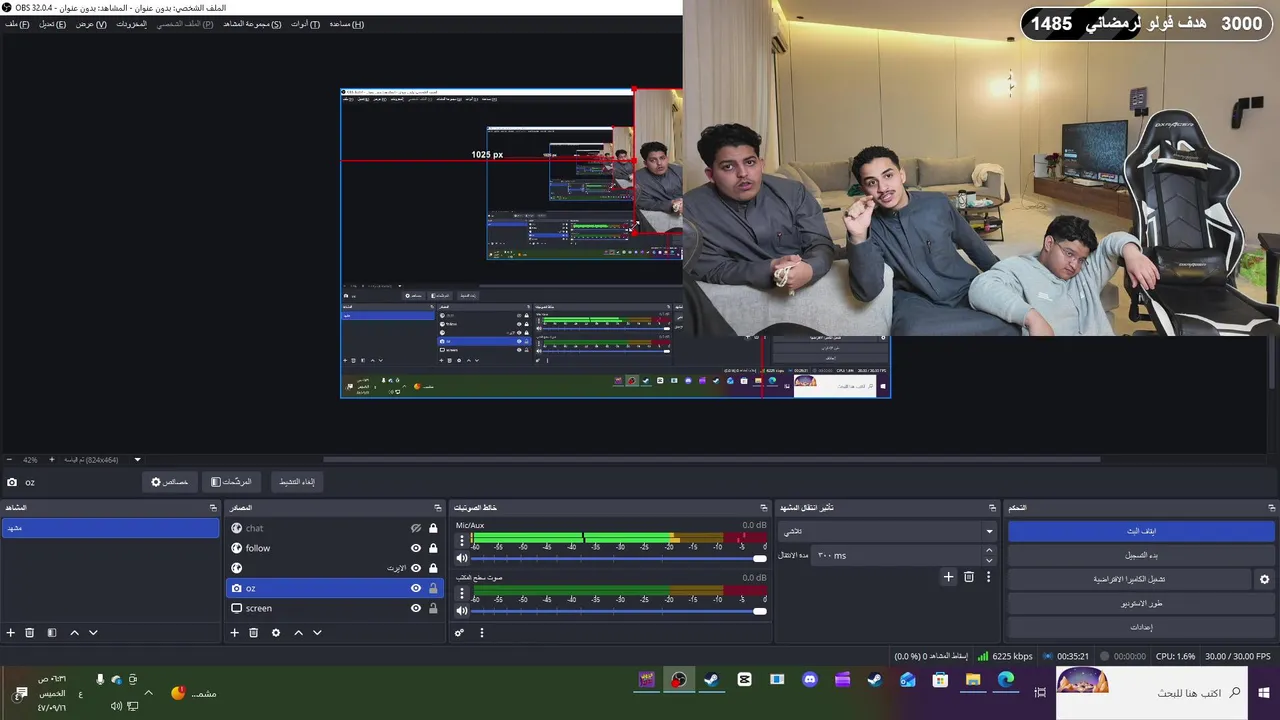Show the hidden chat source
Screen dimensions: 1280x720
coord(416,528)
